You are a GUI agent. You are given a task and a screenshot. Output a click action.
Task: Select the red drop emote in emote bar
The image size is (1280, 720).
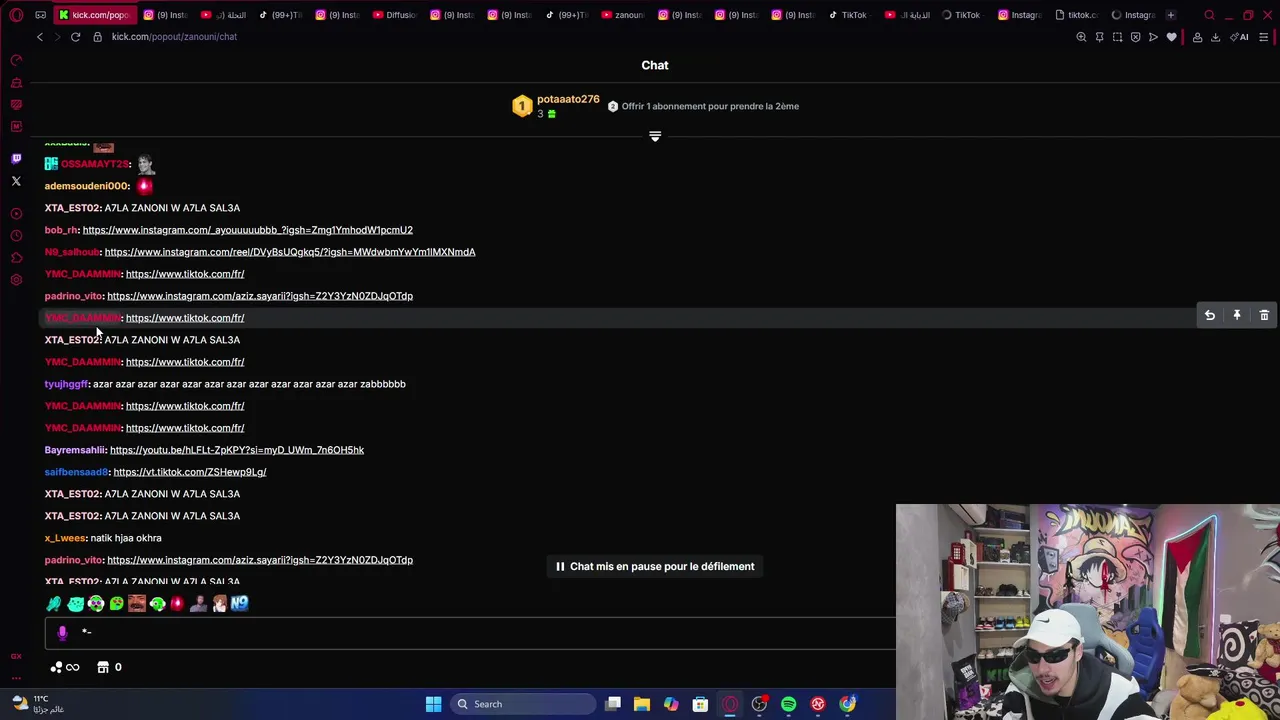(178, 603)
